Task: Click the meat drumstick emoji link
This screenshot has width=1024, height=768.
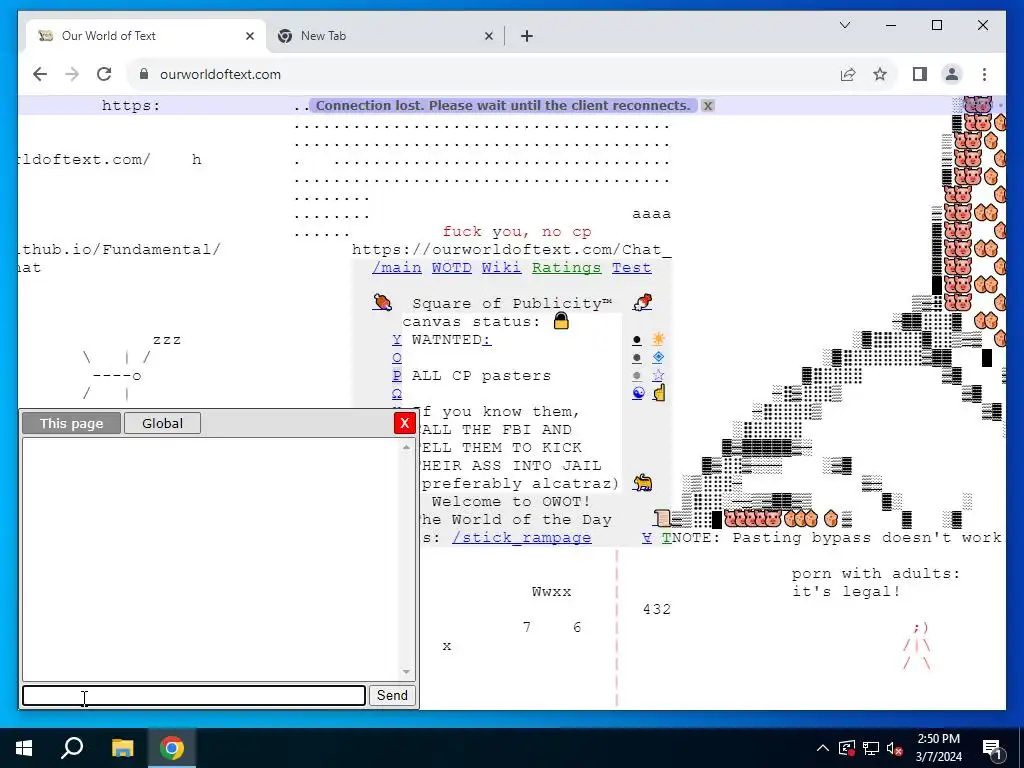Action: coord(382,302)
